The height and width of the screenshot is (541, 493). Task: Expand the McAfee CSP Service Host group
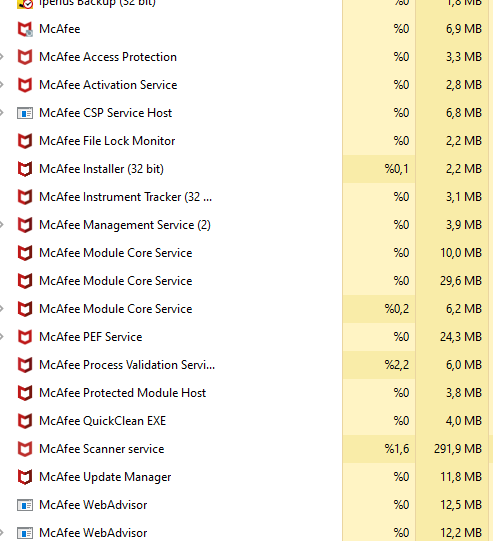click(2, 112)
